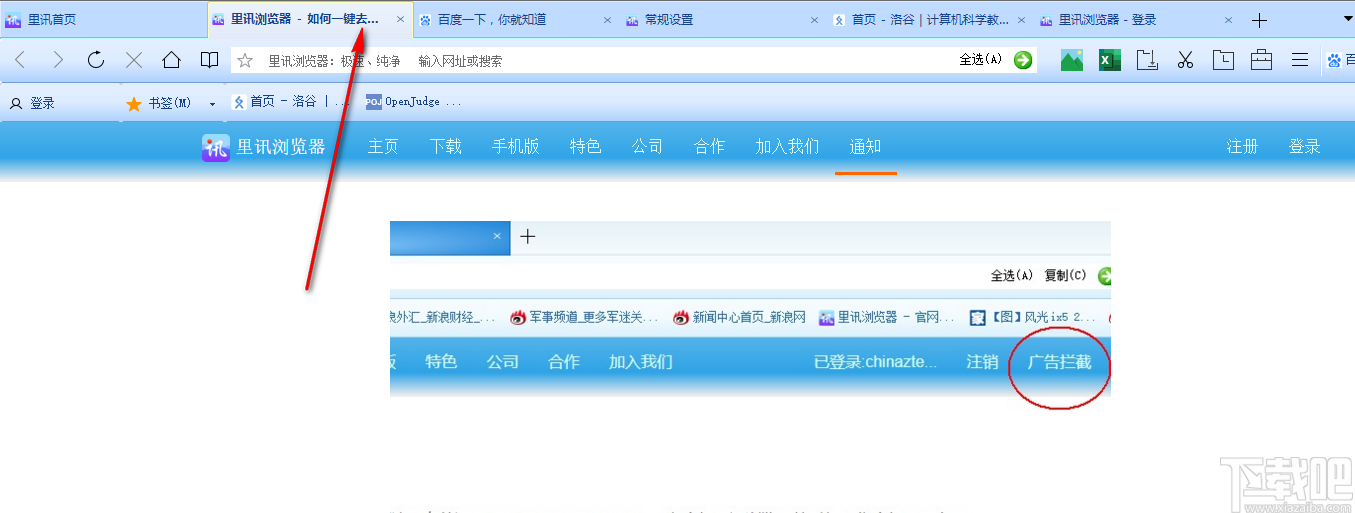The image size is (1355, 513).
Task: Close the 洛谷 计算机科学教 tab
Action: click(x=1021, y=20)
